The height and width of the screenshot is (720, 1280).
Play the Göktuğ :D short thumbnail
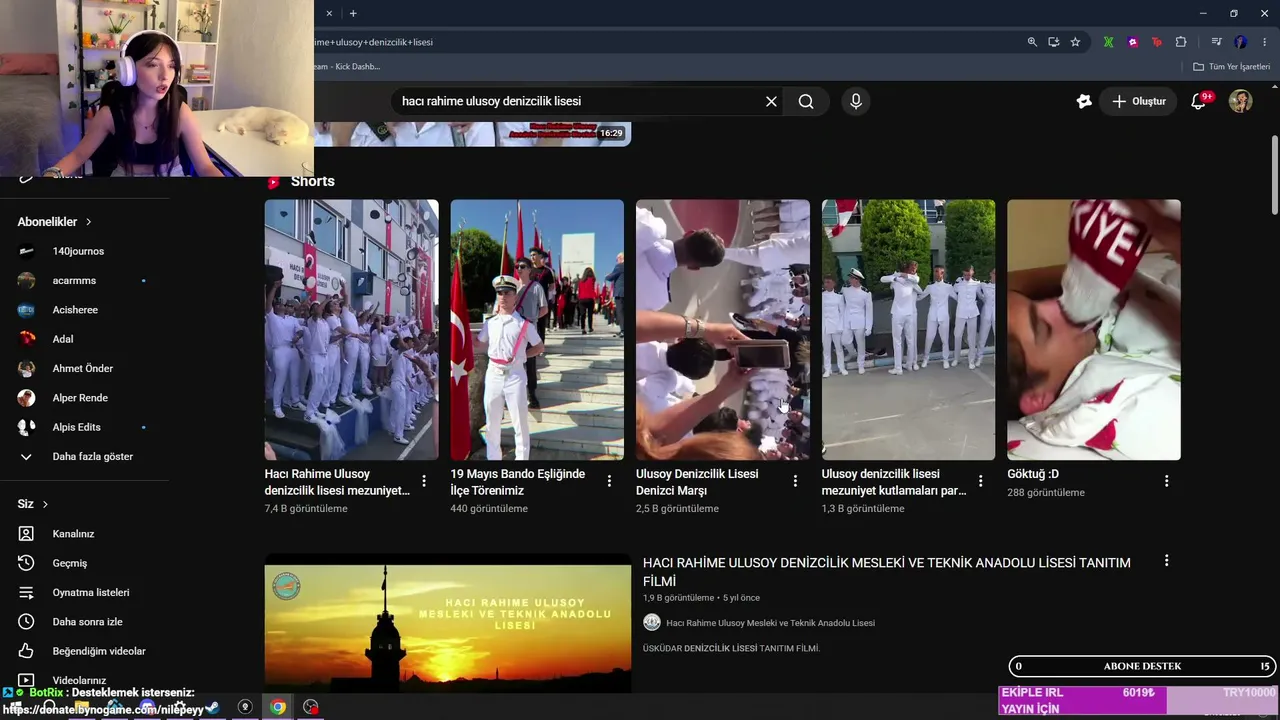(x=1094, y=330)
